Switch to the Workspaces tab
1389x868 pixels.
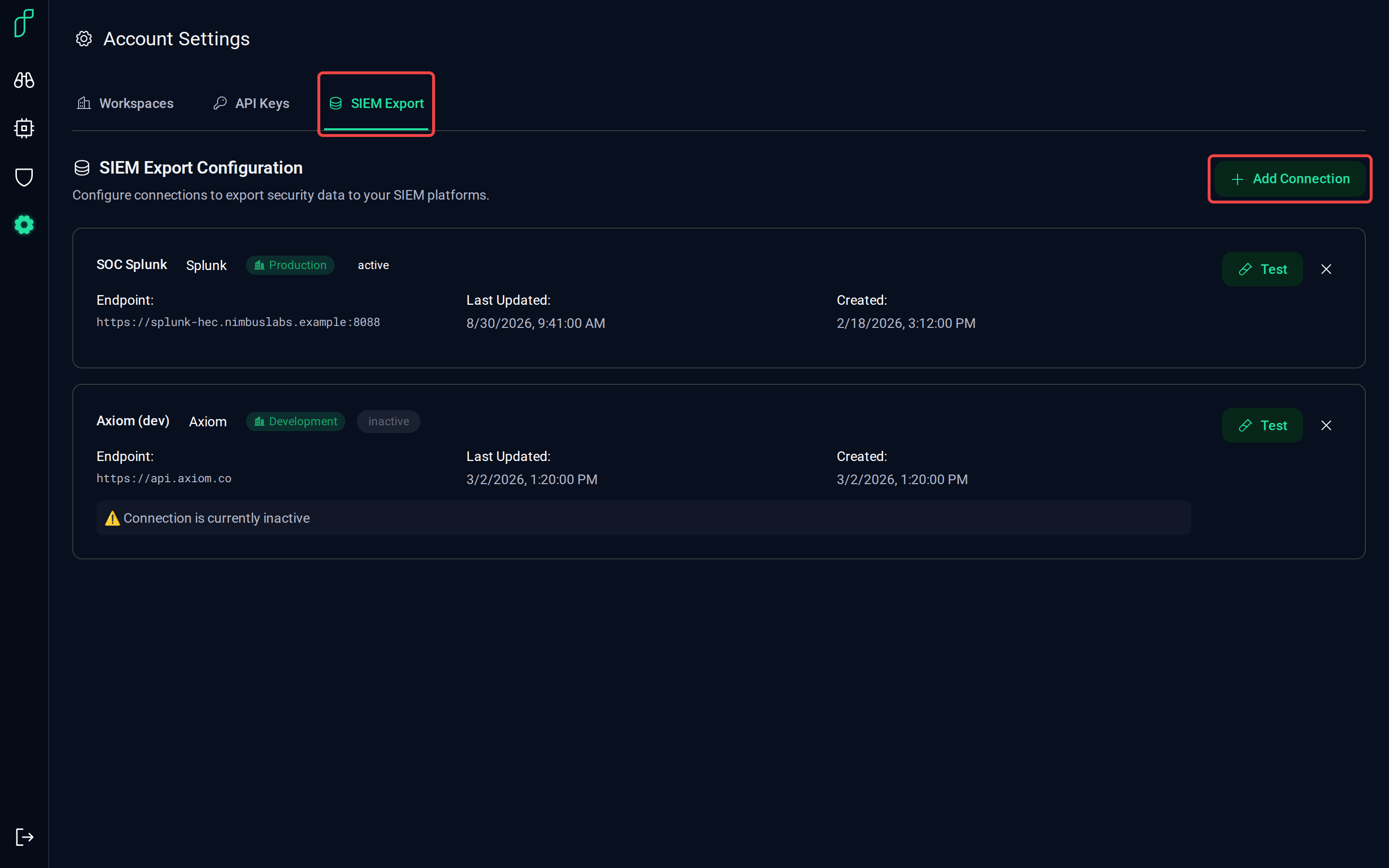tap(125, 103)
